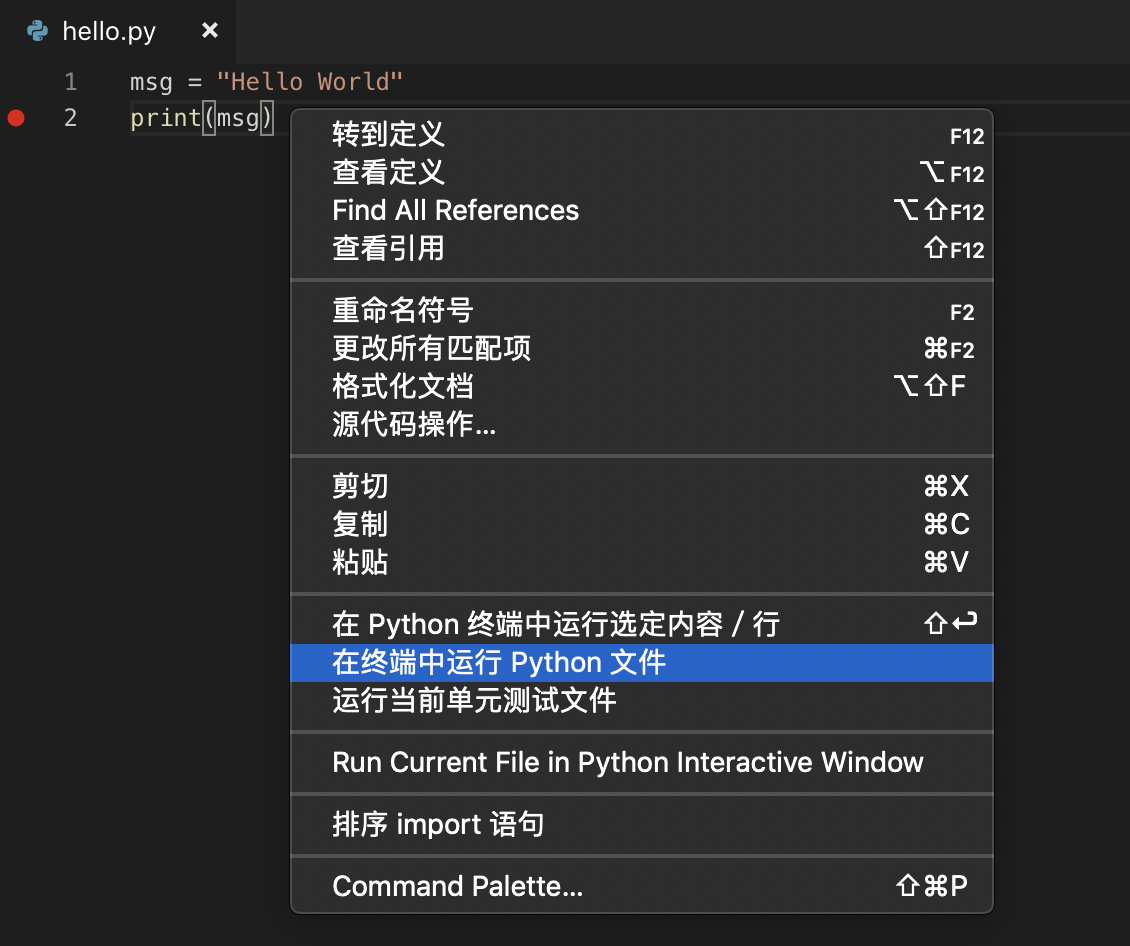The width and height of the screenshot is (1130, 946).
Task: Click line number 2 in the gutter
Action: point(71,117)
